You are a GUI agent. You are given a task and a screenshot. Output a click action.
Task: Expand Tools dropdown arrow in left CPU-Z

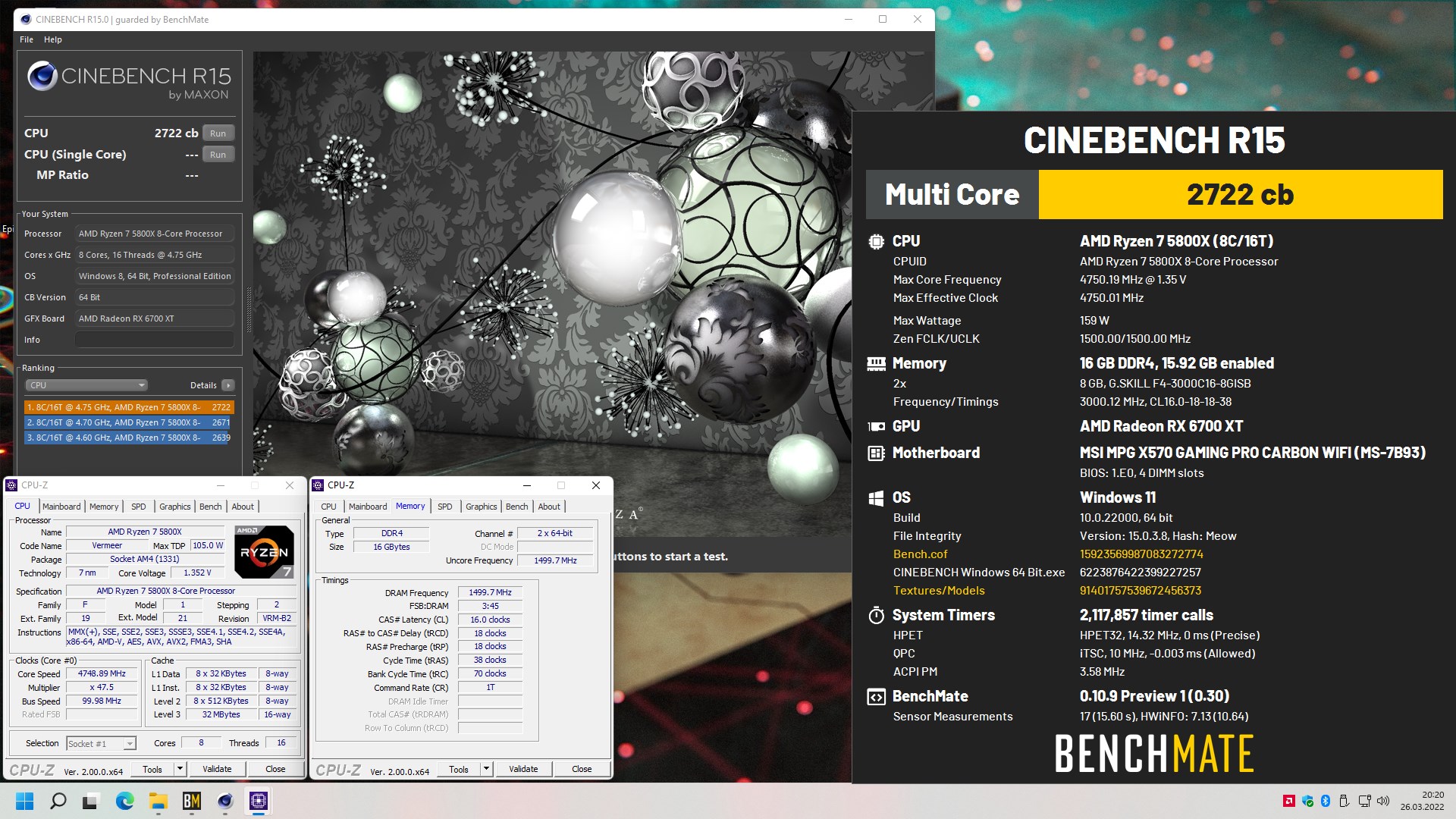click(180, 769)
